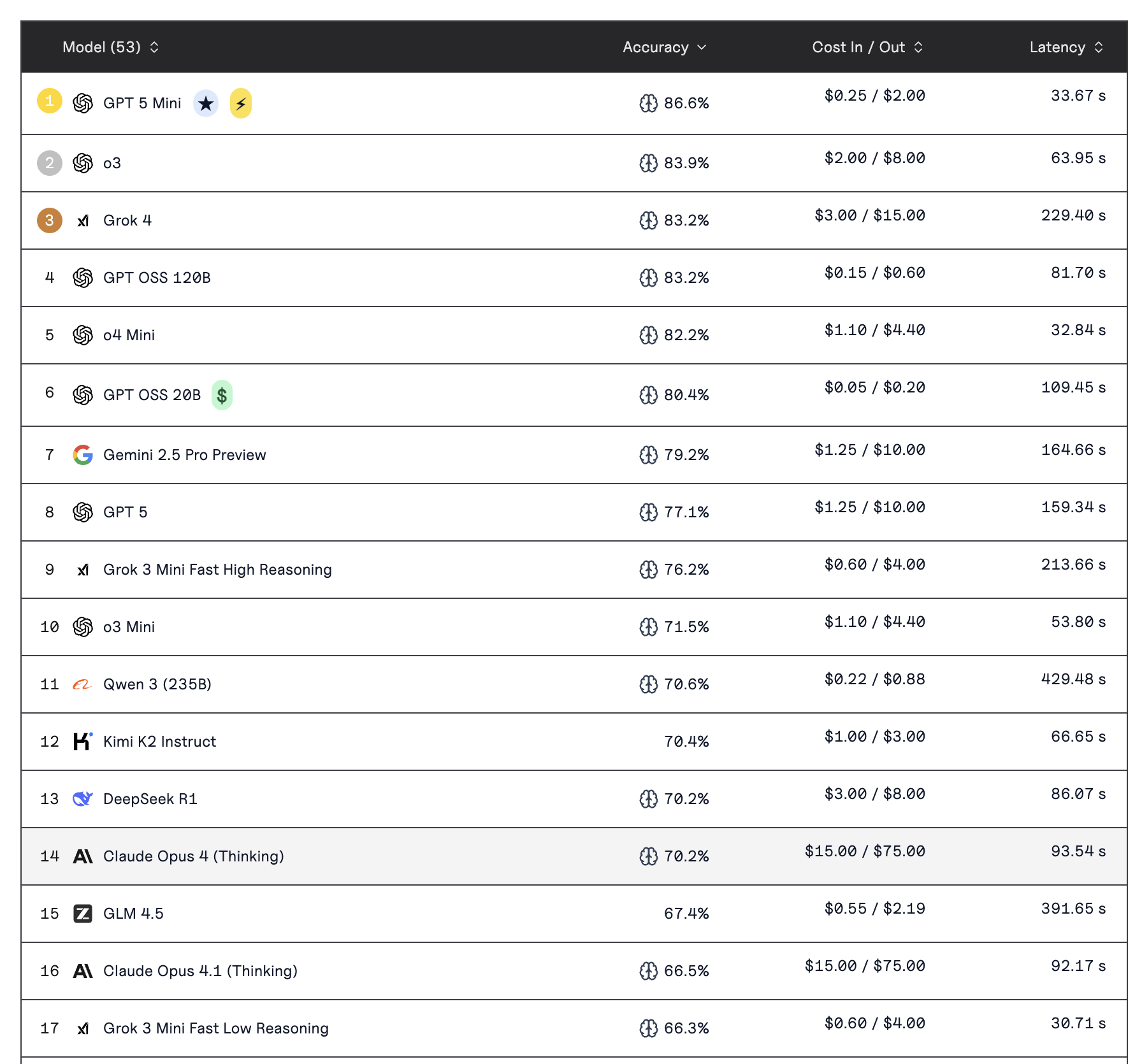Click the bronze rank 3 medal badge
1142x1064 pixels.
50,220
